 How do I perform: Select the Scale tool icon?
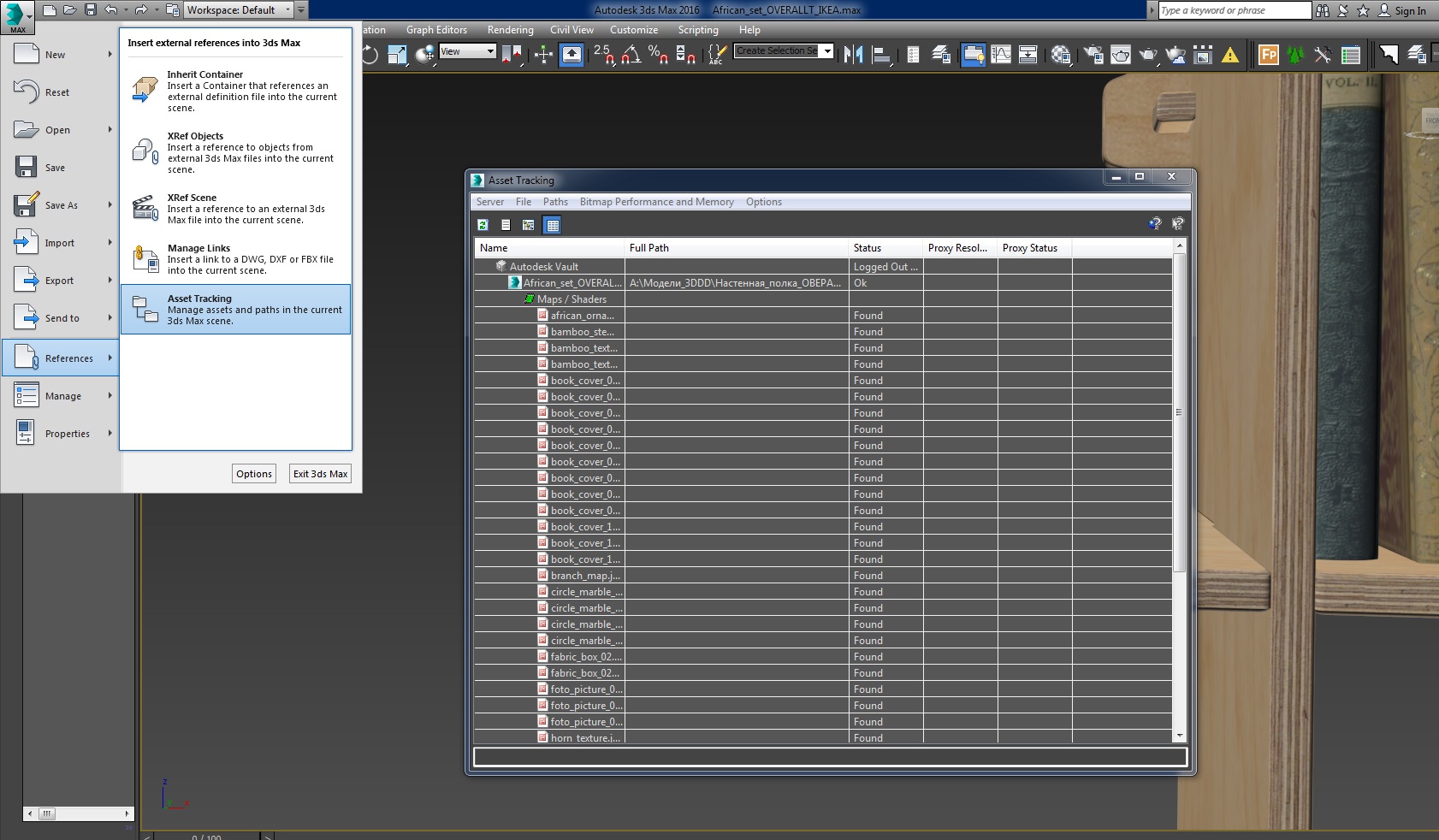pyautogui.click(x=398, y=55)
